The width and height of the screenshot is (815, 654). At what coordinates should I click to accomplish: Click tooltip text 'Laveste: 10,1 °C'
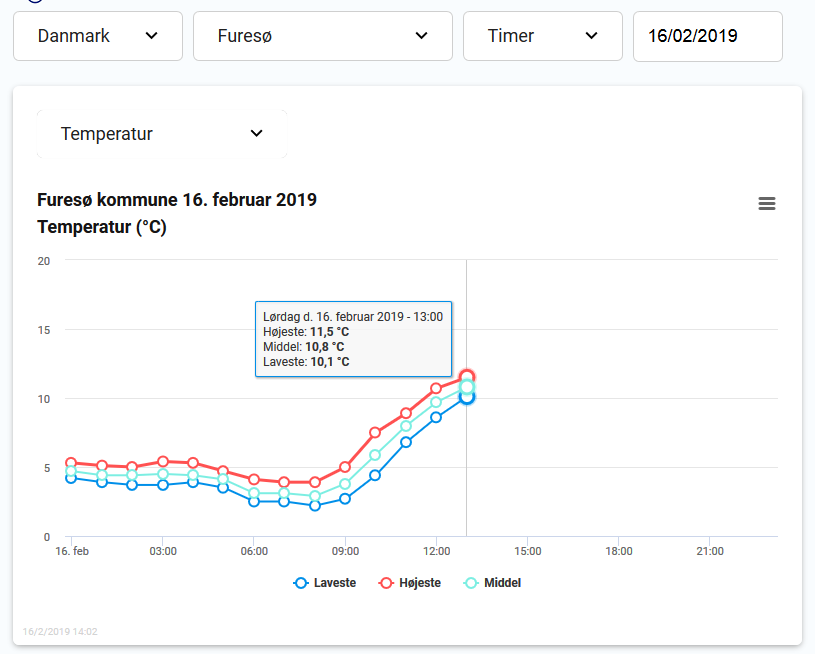(306, 362)
